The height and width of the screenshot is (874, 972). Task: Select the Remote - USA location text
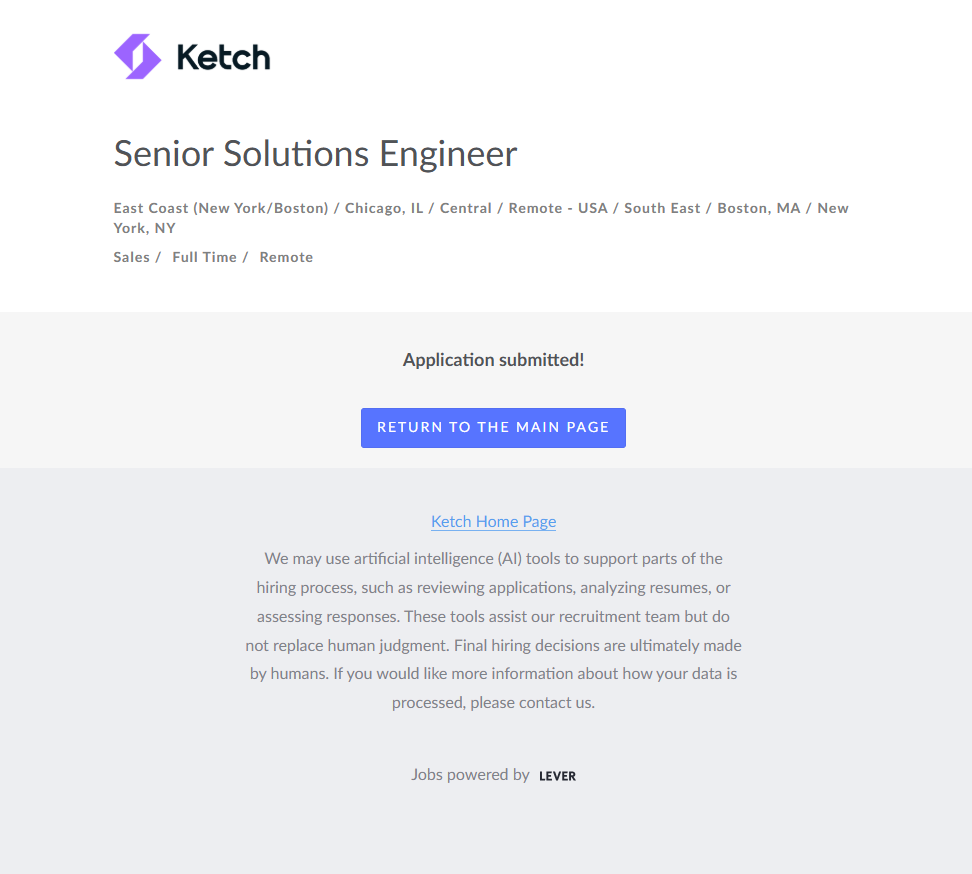(558, 208)
